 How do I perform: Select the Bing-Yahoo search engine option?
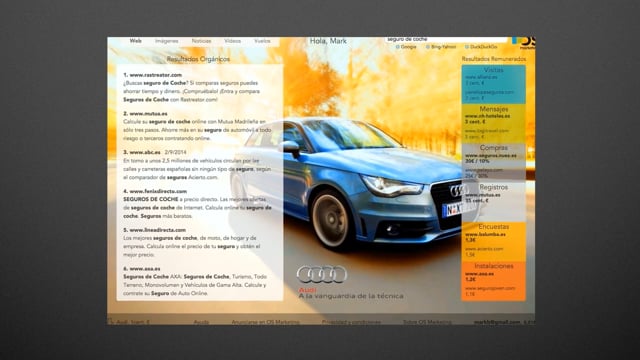pyautogui.click(x=441, y=47)
